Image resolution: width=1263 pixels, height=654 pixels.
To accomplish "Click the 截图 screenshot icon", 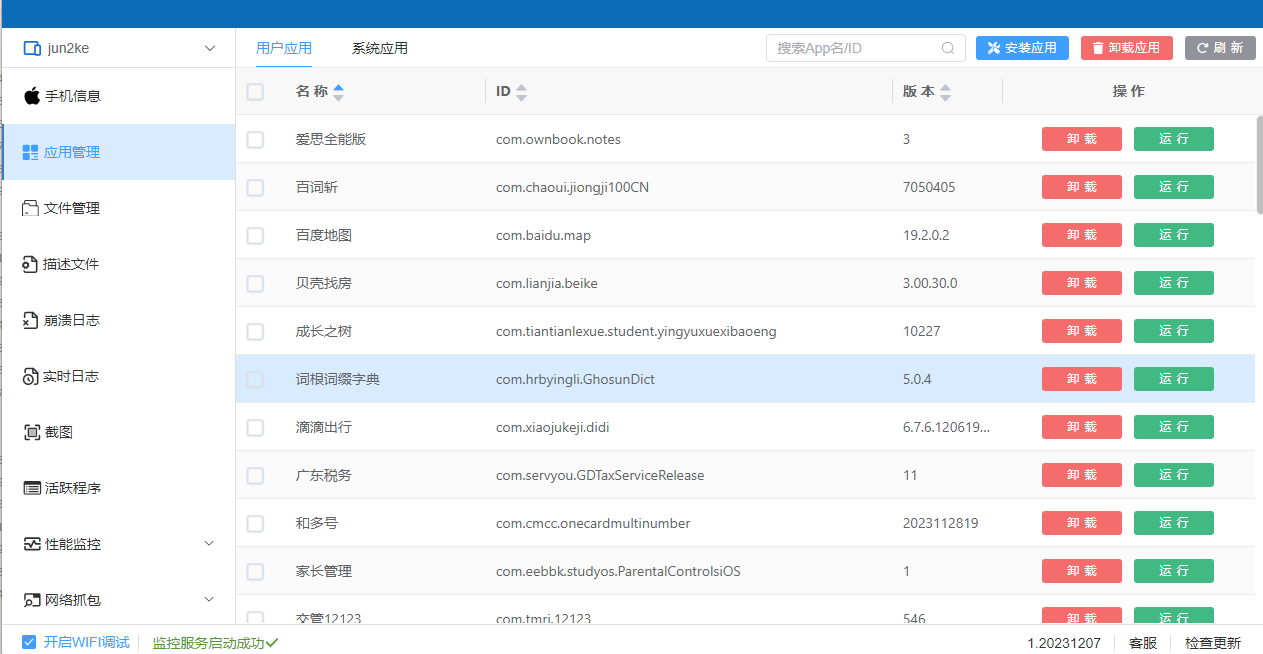I will coord(31,432).
